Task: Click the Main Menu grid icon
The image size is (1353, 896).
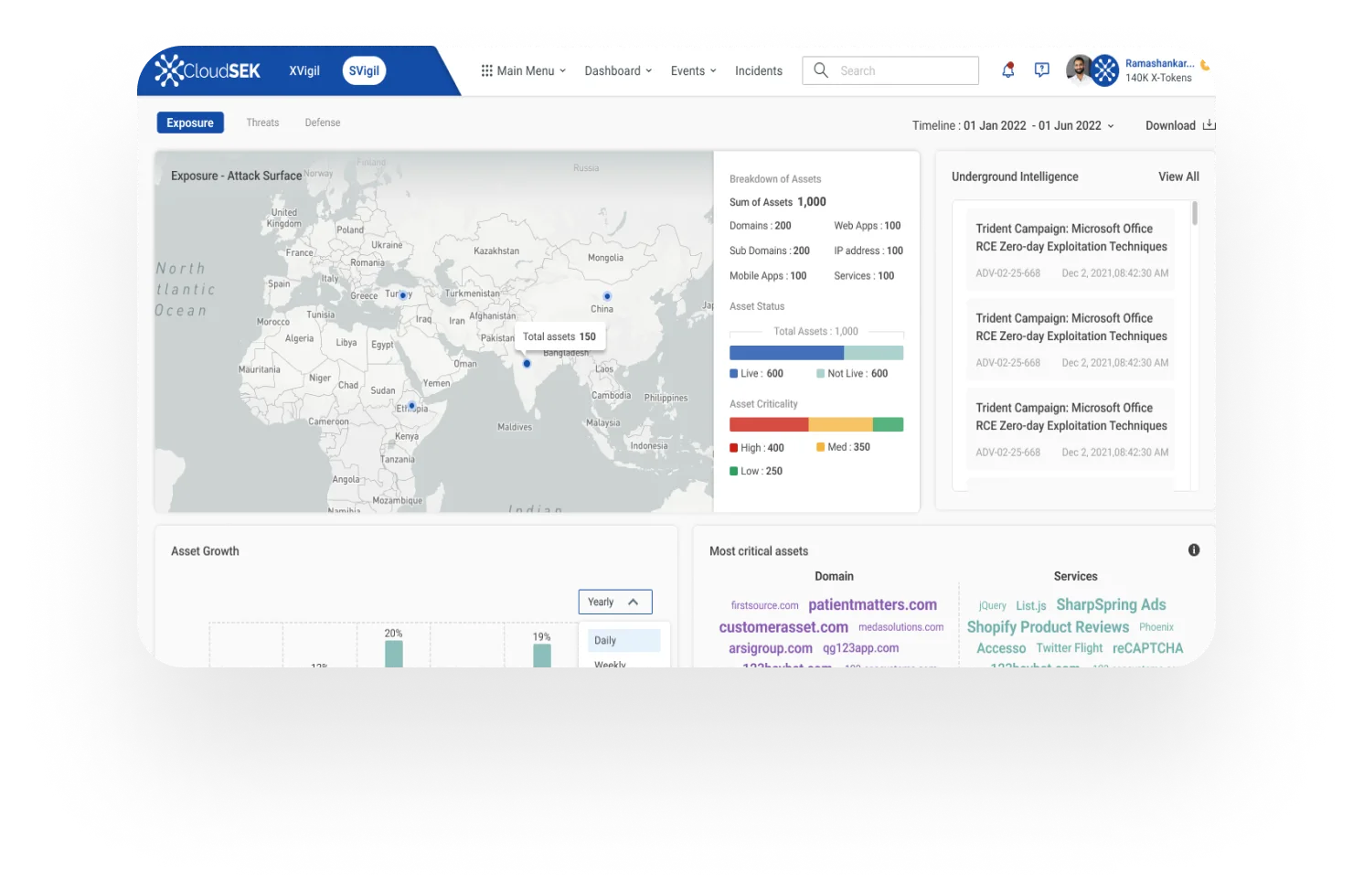Action: coord(487,70)
